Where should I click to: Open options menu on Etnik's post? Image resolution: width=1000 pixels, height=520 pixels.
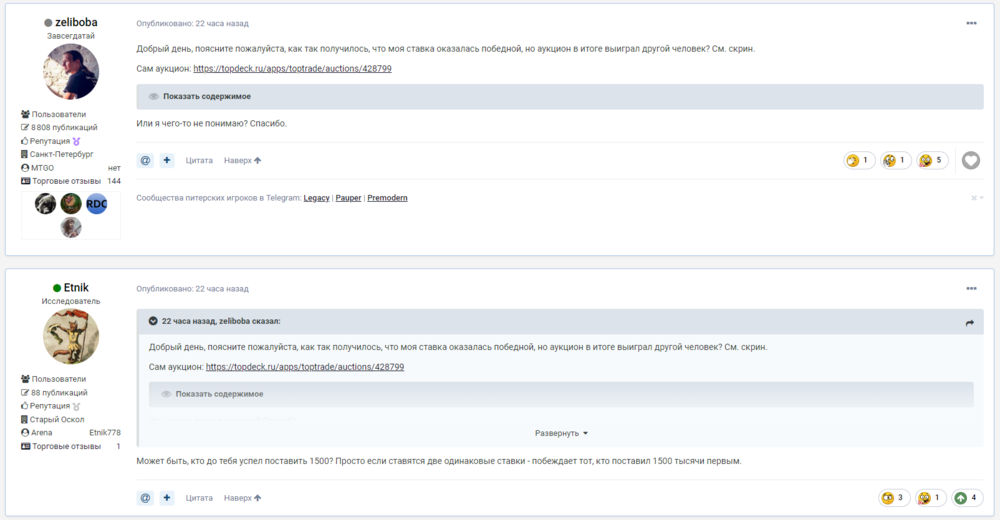coord(971,288)
